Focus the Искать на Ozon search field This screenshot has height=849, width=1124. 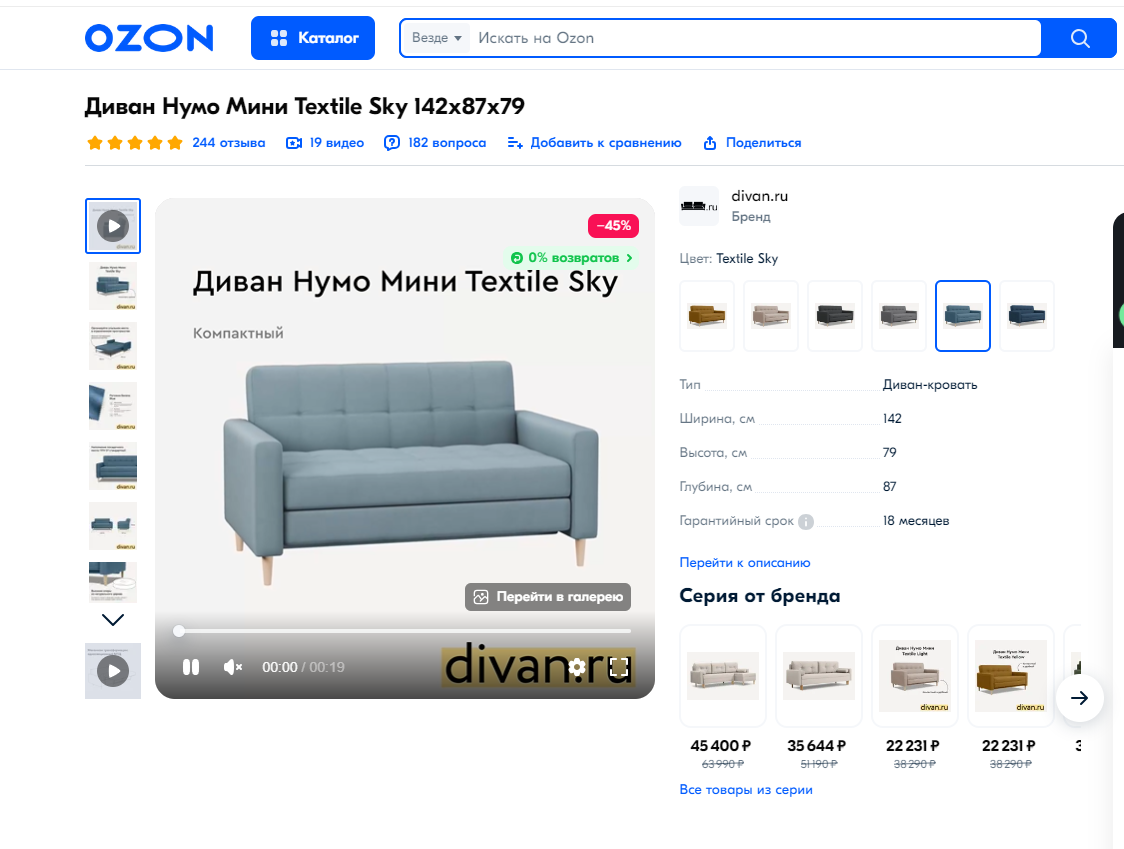coord(756,38)
